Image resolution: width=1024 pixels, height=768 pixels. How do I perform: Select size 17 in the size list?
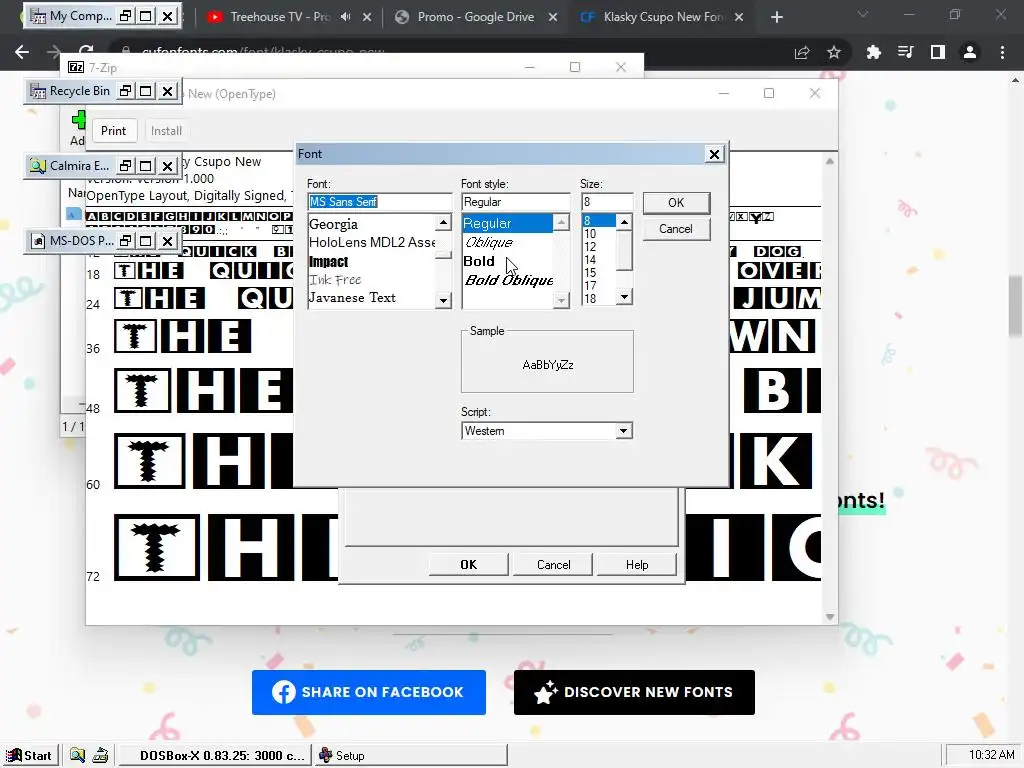click(x=598, y=285)
